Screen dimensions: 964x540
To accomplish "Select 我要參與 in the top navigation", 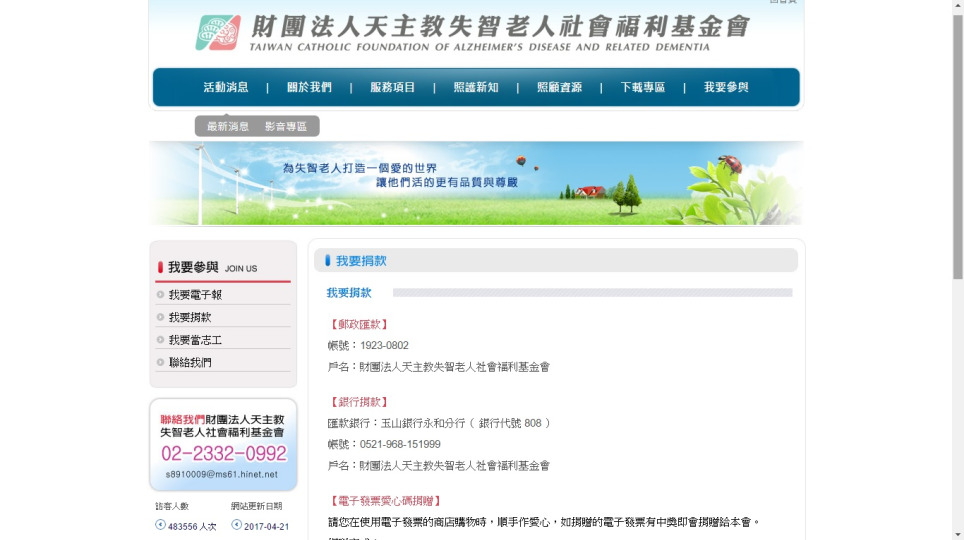I will click(726, 87).
